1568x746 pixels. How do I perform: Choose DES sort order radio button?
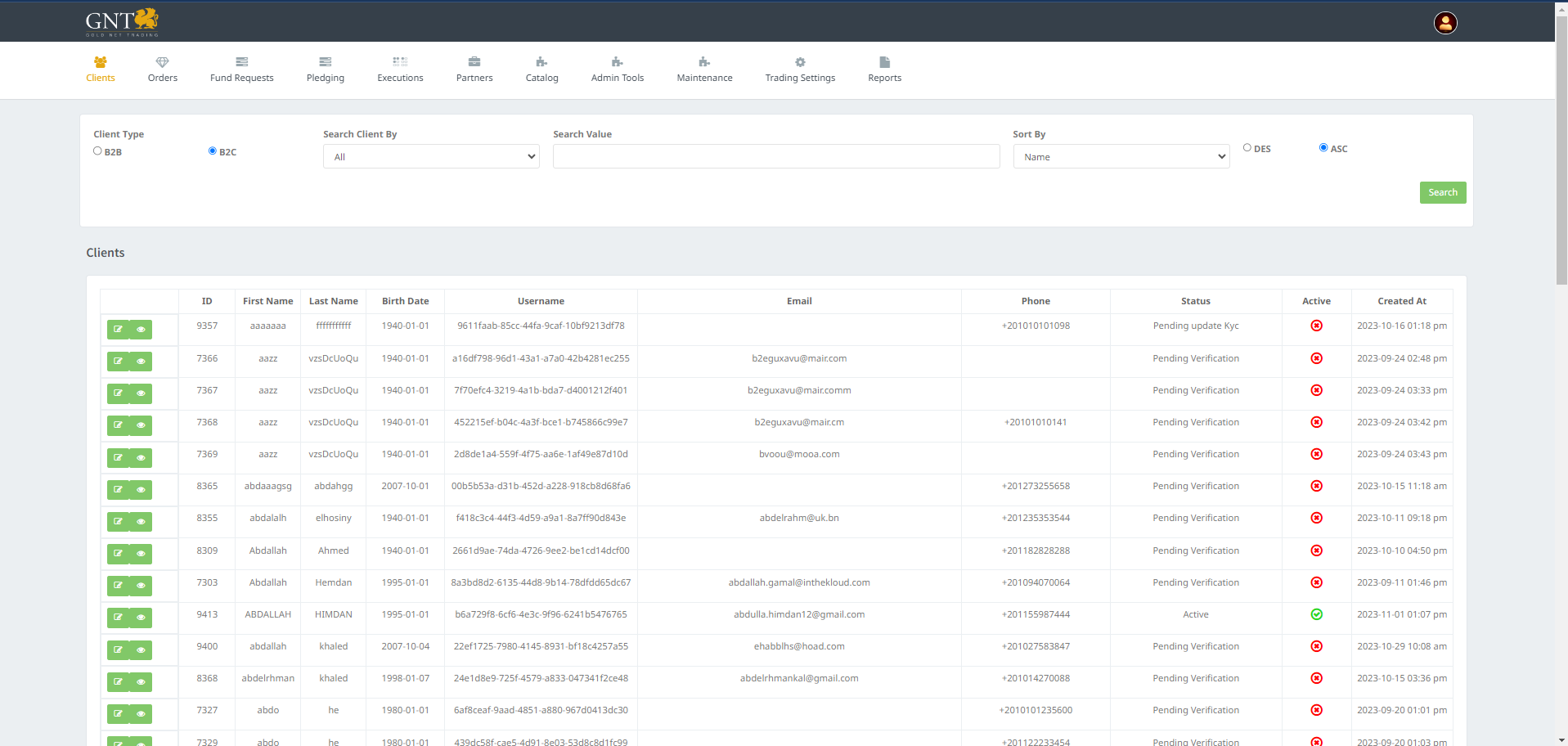pyautogui.click(x=1247, y=148)
